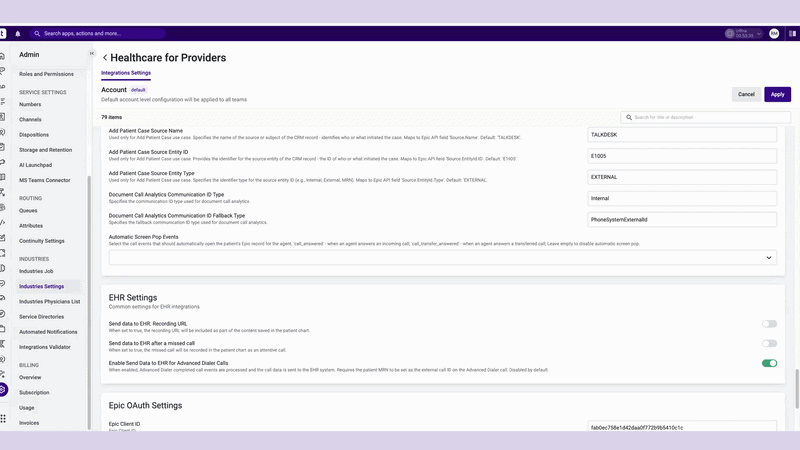Viewport: 800px width, 450px height.
Task: Click the Search apps, actions and more field
Action: (x=97, y=34)
